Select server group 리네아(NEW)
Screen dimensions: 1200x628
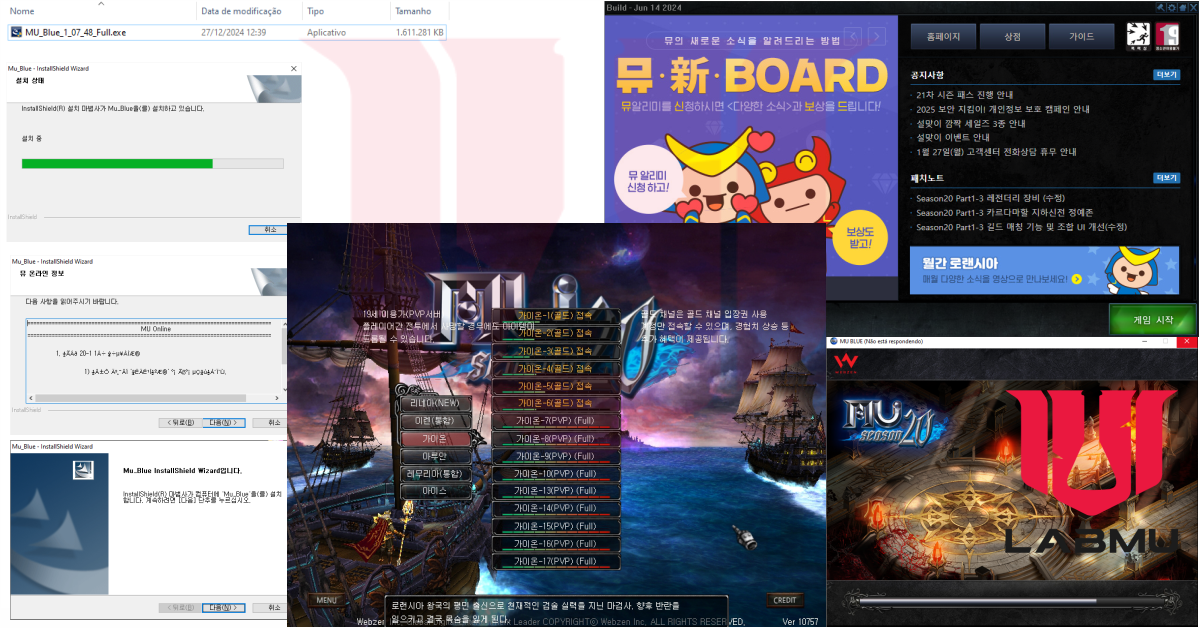435,403
